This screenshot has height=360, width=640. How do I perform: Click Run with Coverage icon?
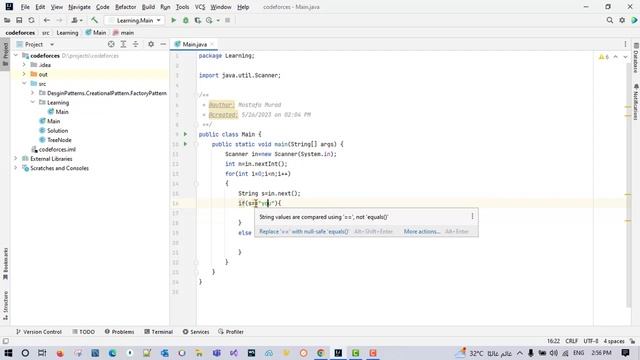198,20
